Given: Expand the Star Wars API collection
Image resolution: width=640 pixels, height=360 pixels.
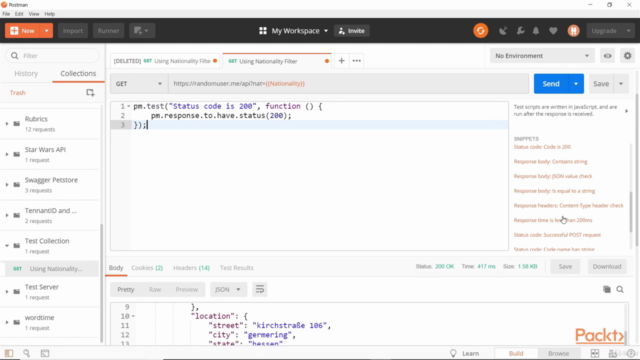Looking at the screenshot, I should (7, 154).
